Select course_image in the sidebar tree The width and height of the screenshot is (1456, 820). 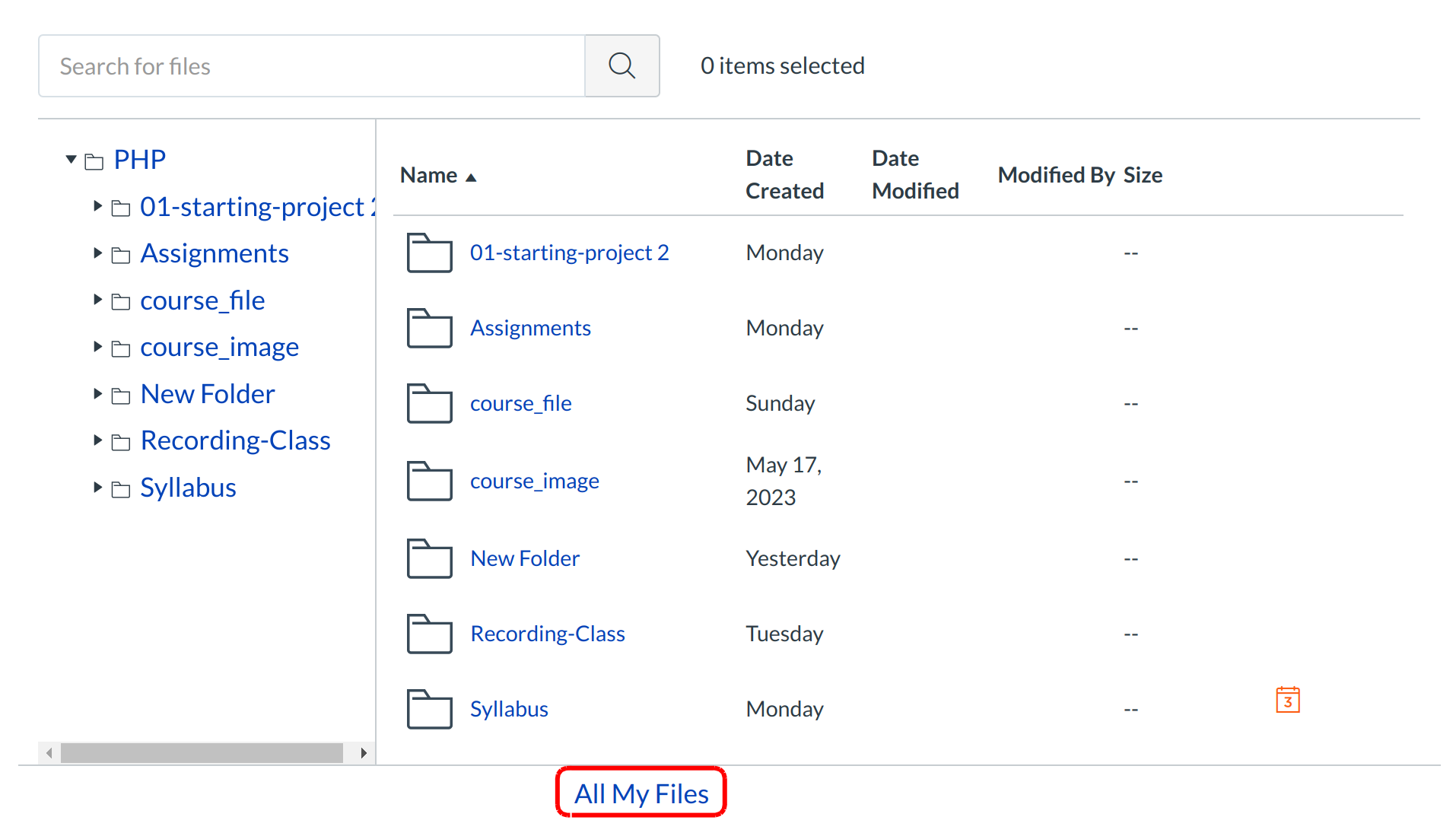(219, 348)
